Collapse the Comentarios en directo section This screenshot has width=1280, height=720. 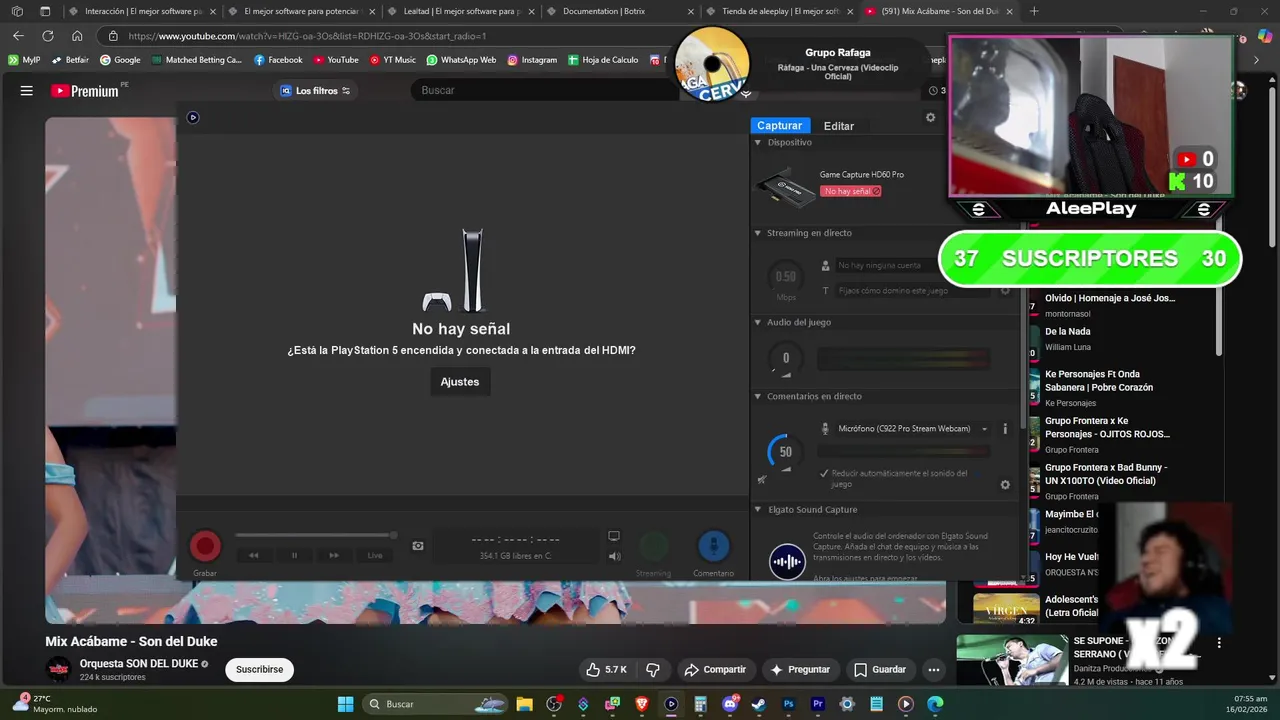tap(757, 396)
